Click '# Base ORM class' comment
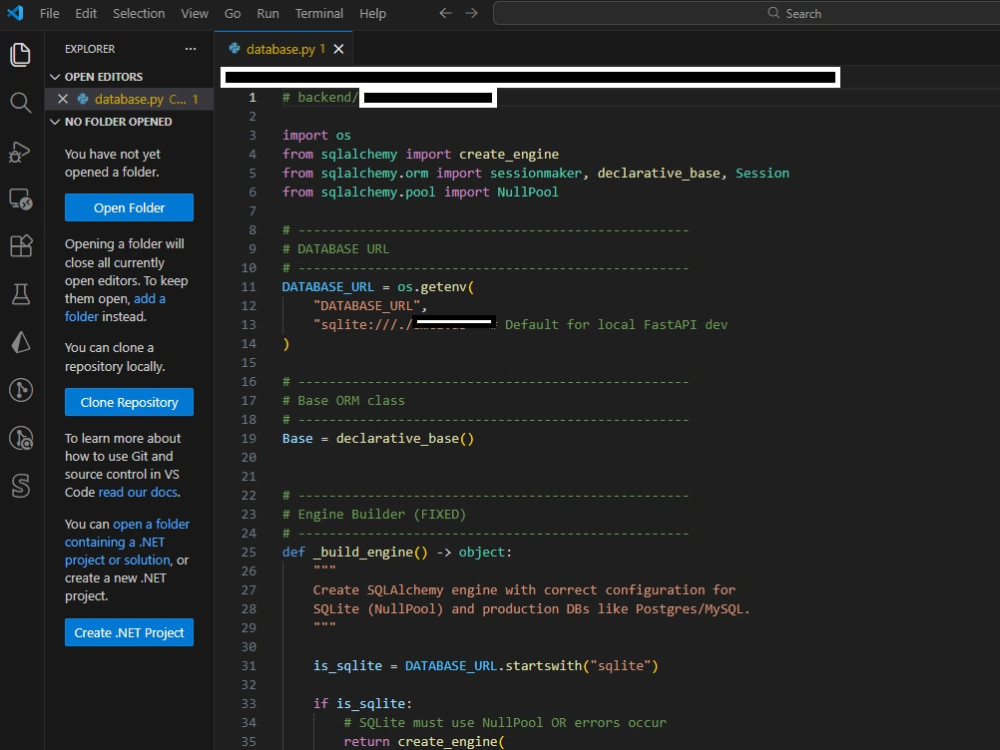The image size is (1000, 750). pyautogui.click(x=343, y=401)
